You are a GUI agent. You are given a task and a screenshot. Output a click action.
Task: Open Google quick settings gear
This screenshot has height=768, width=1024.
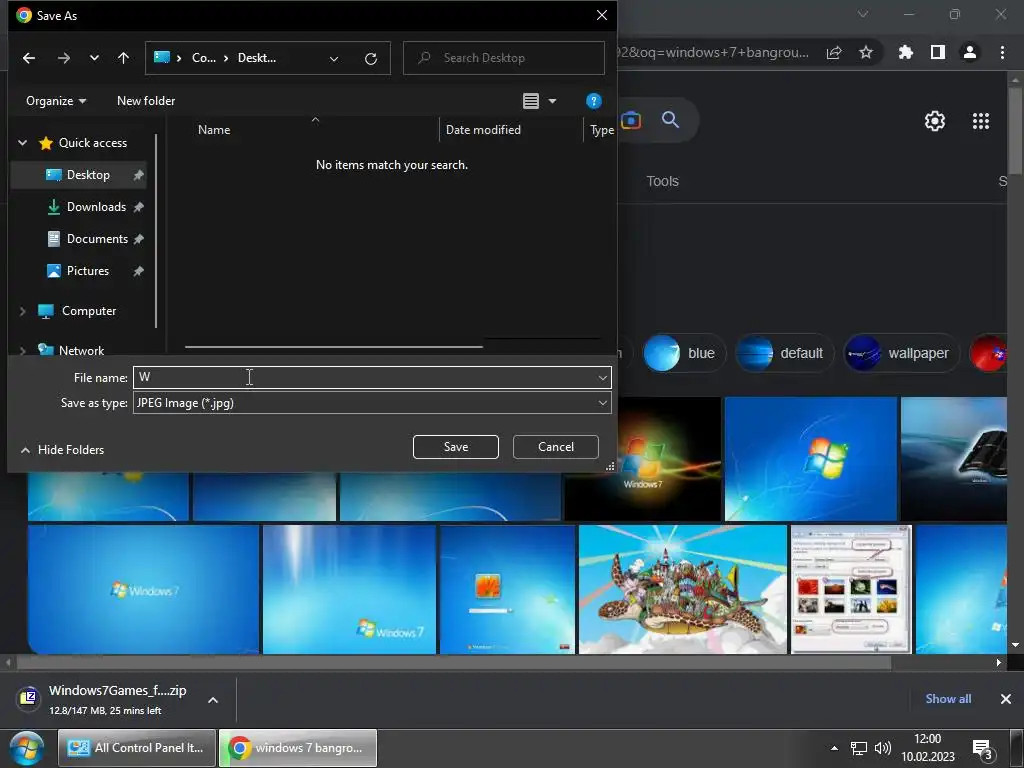tap(935, 121)
